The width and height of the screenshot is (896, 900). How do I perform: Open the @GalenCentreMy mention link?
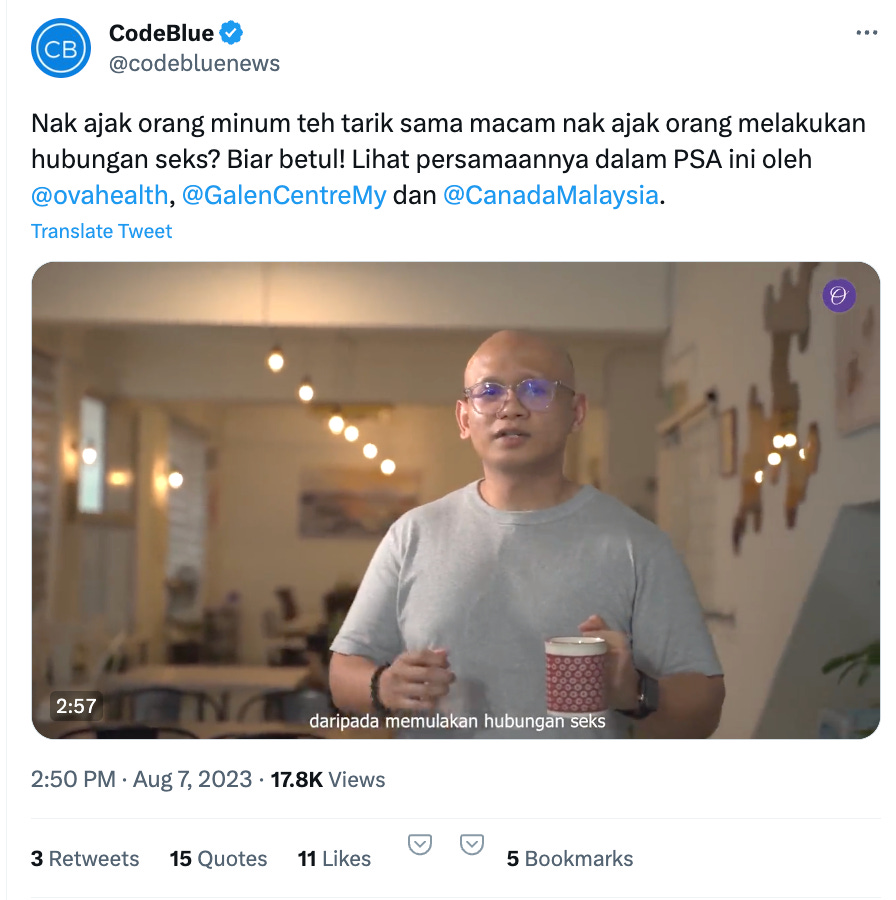(x=284, y=195)
